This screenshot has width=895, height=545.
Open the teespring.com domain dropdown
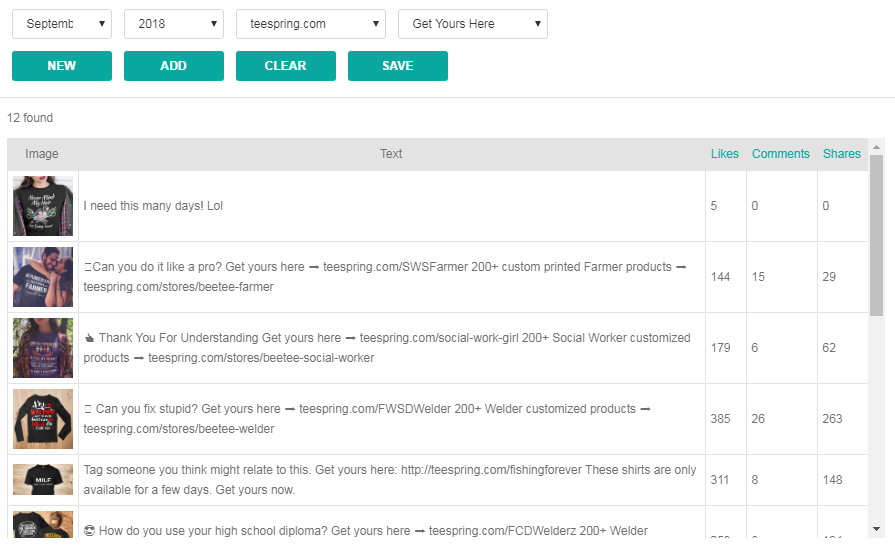coord(311,24)
